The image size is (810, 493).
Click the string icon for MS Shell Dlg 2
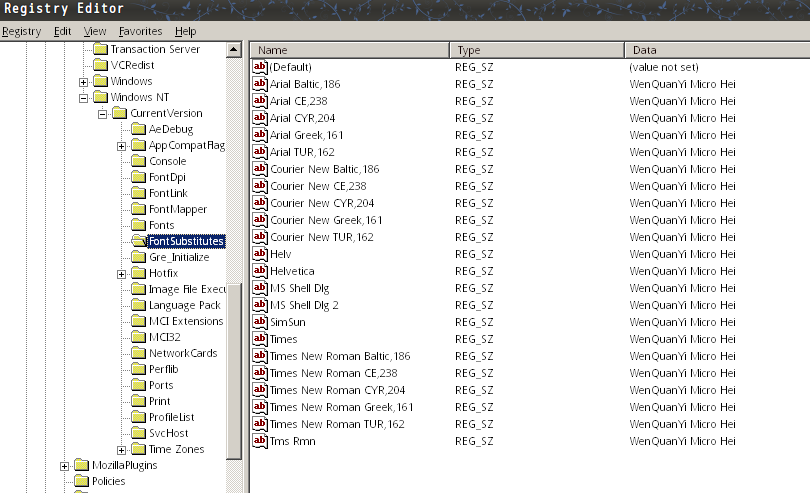click(x=260, y=305)
